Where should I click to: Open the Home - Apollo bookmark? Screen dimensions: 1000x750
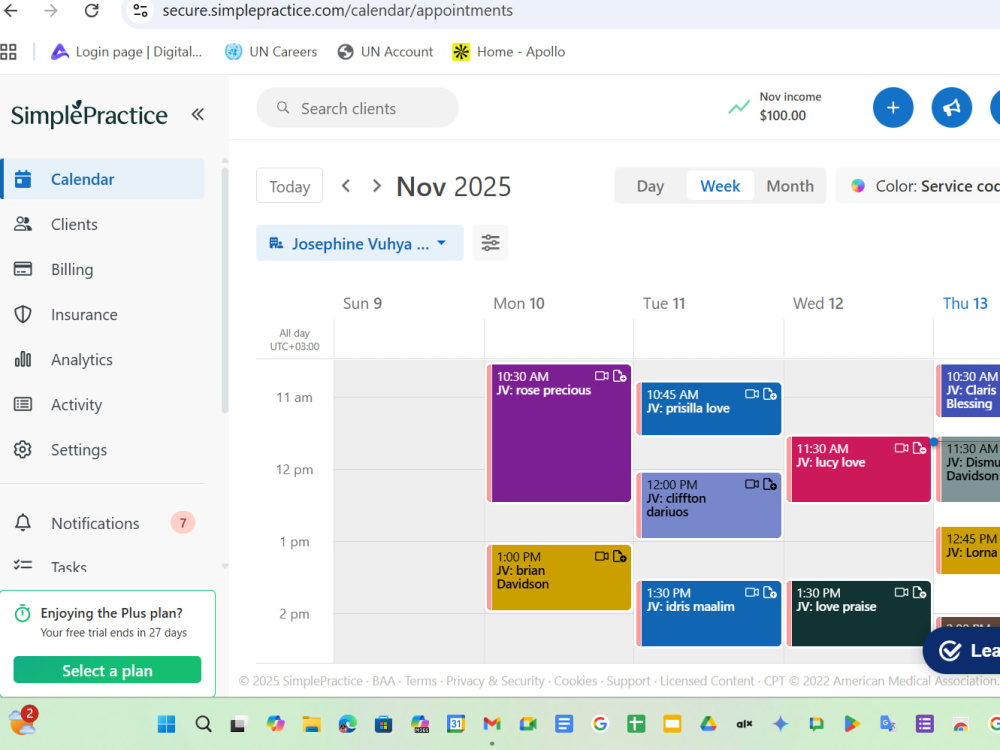tap(508, 52)
